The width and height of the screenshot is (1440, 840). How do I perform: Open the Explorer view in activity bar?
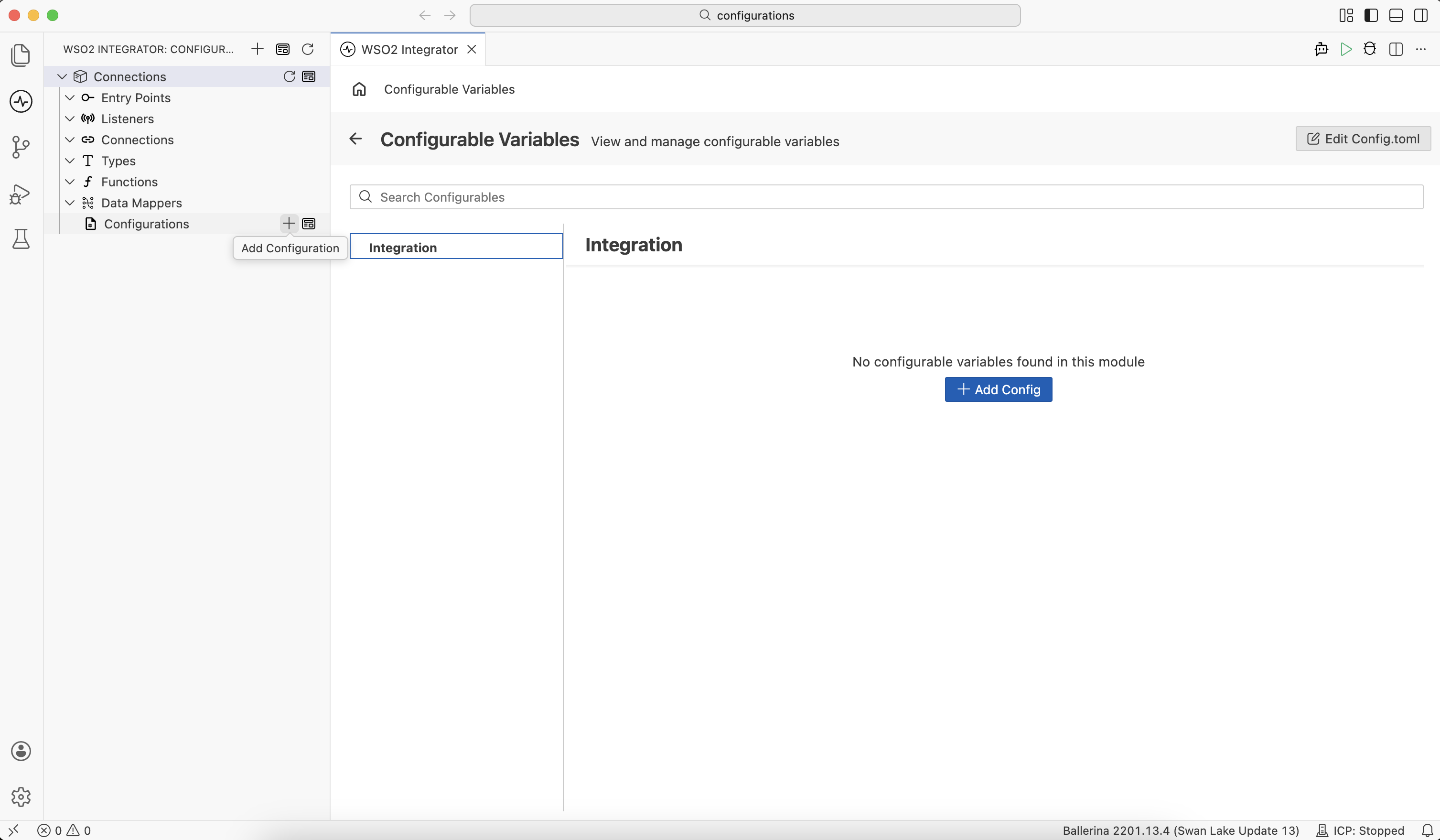[x=21, y=55]
